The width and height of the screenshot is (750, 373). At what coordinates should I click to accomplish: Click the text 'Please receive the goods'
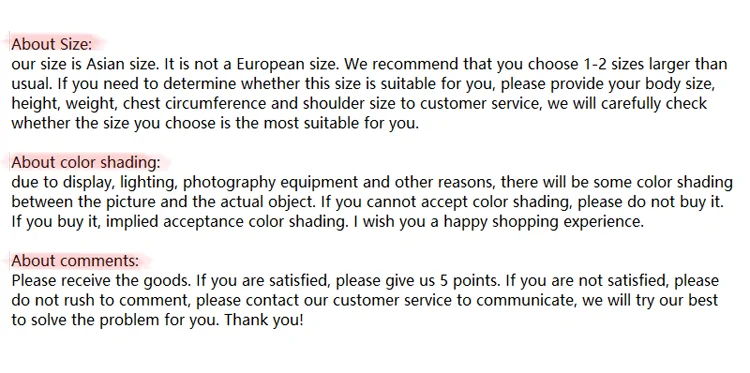[x=99, y=281]
